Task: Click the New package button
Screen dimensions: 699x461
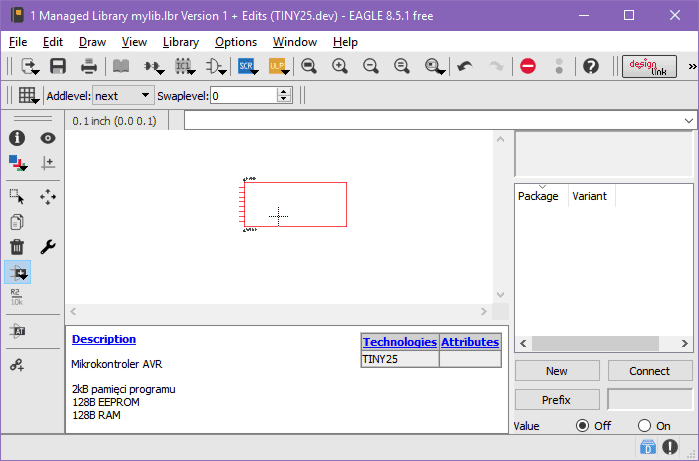Action: pos(557,371)
